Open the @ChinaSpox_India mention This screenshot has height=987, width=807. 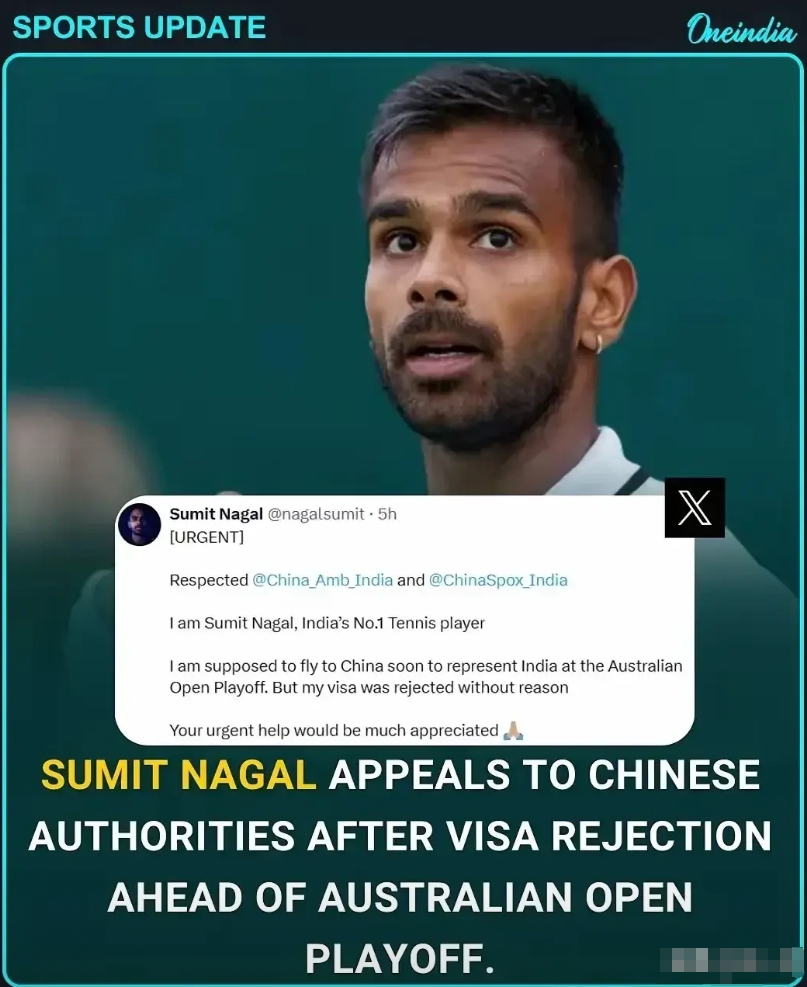[x=498, y=580]
